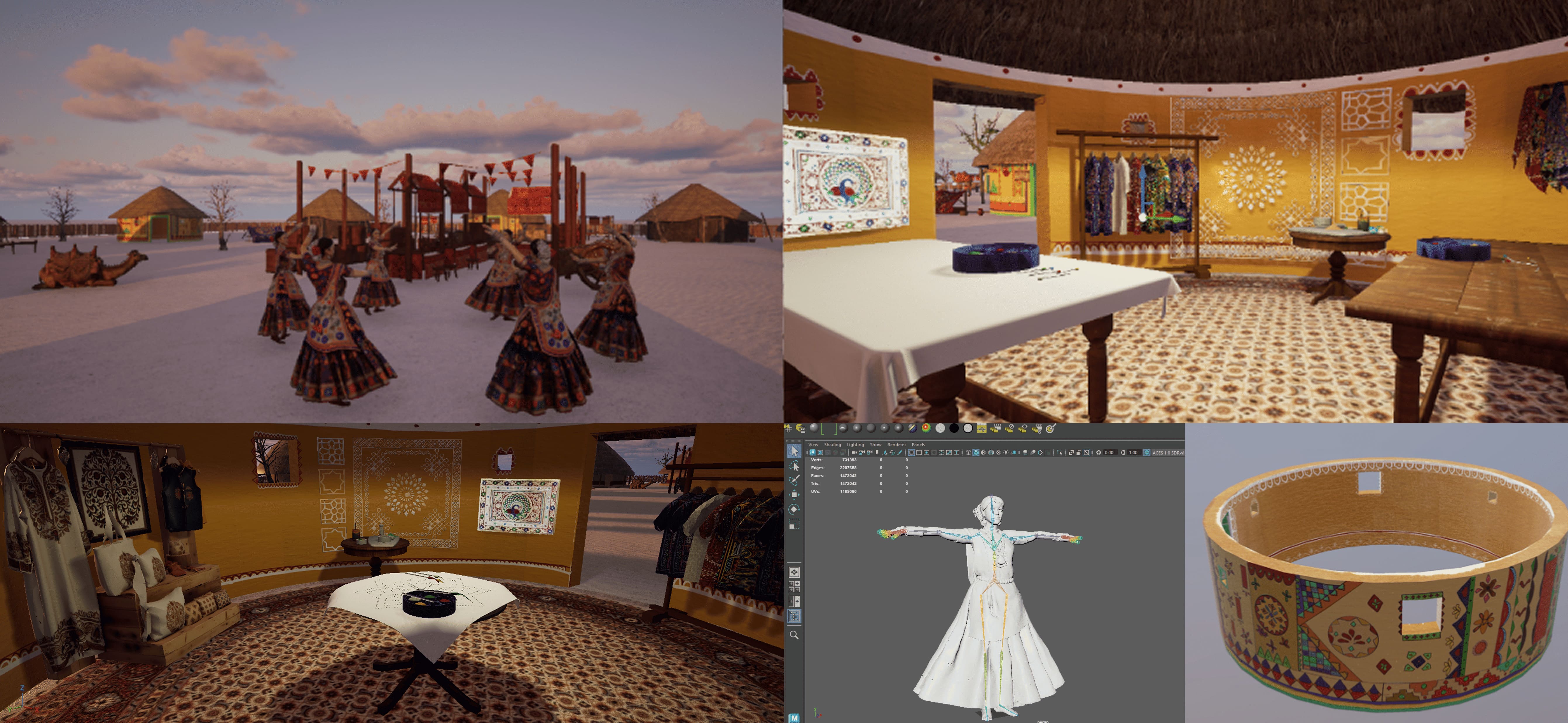Click the Exposure reset button beside 0.00

tap(1099, 452)
